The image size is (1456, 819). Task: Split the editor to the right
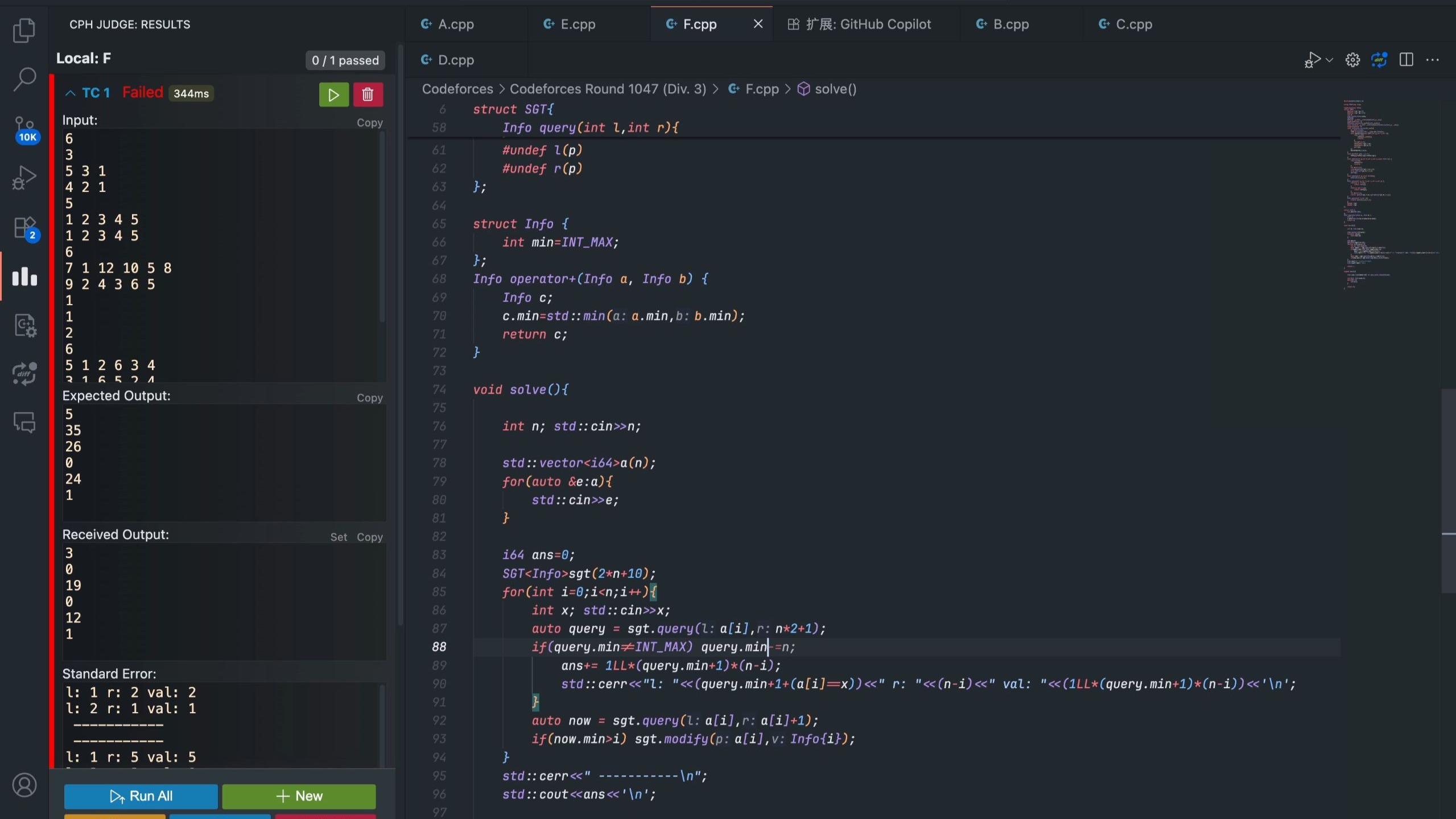click(1406, 60)
